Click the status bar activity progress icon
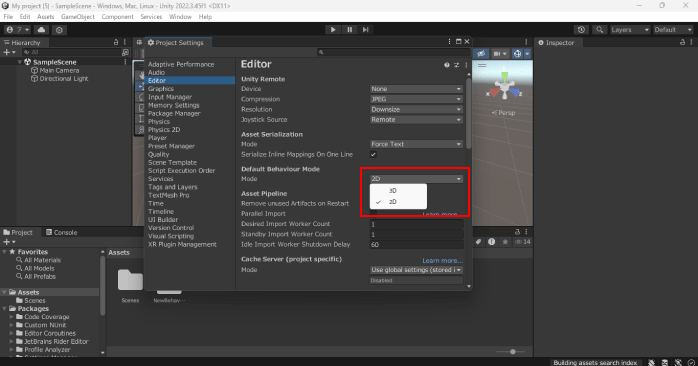This screenshot has height=366, width=698. (691, 362)
